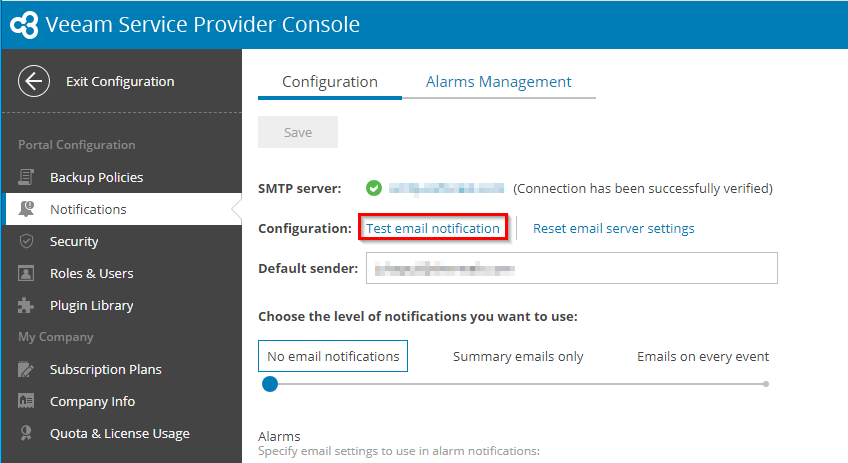Image resolution: width=848 pixels, height=463 pixels.
Task: Click the Subscription Plans pencil icon
Action: coord(26,369)
